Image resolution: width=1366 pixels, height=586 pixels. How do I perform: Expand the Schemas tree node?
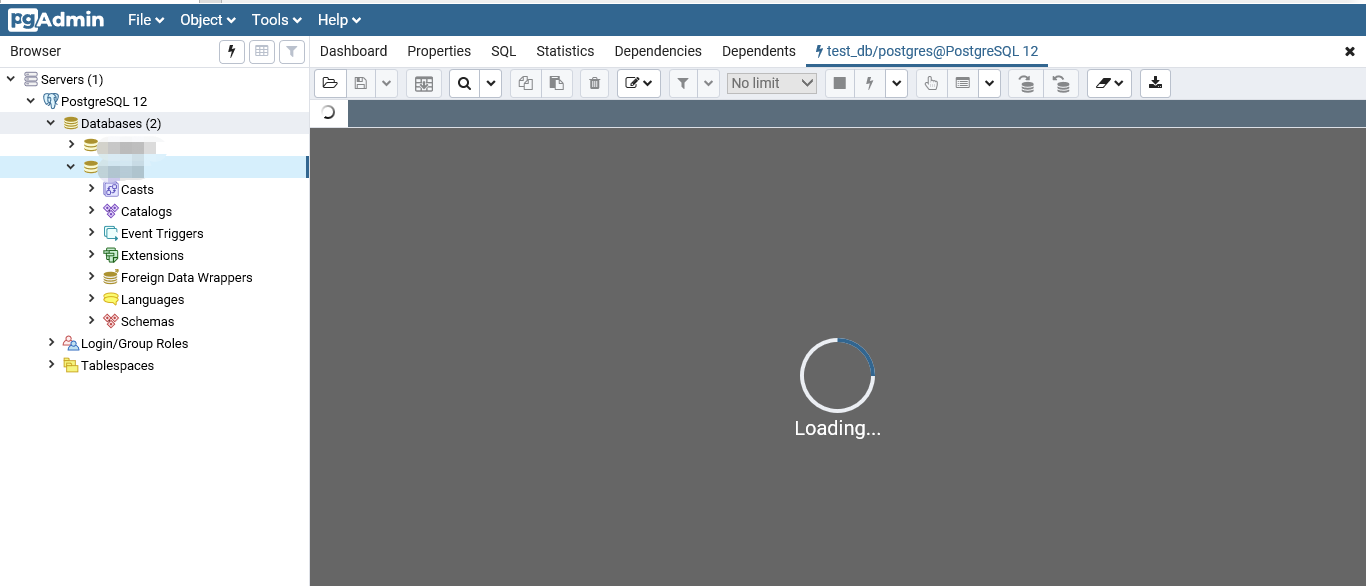point(92,321)
